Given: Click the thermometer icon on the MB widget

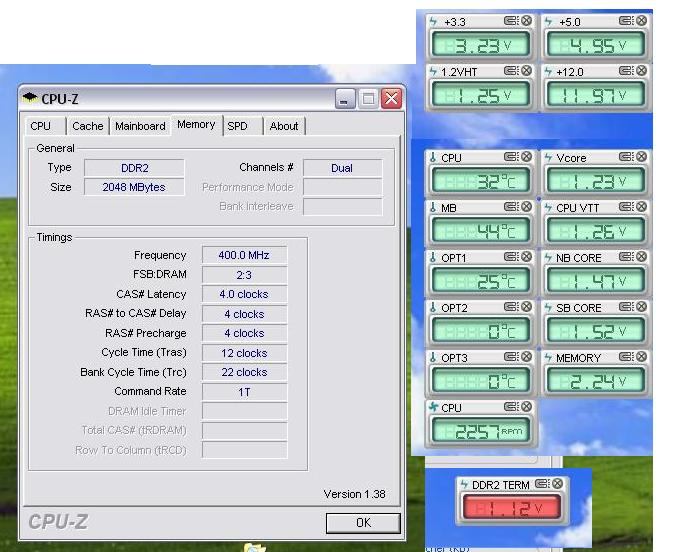Looking at the screenshot, I should [433, 207].
